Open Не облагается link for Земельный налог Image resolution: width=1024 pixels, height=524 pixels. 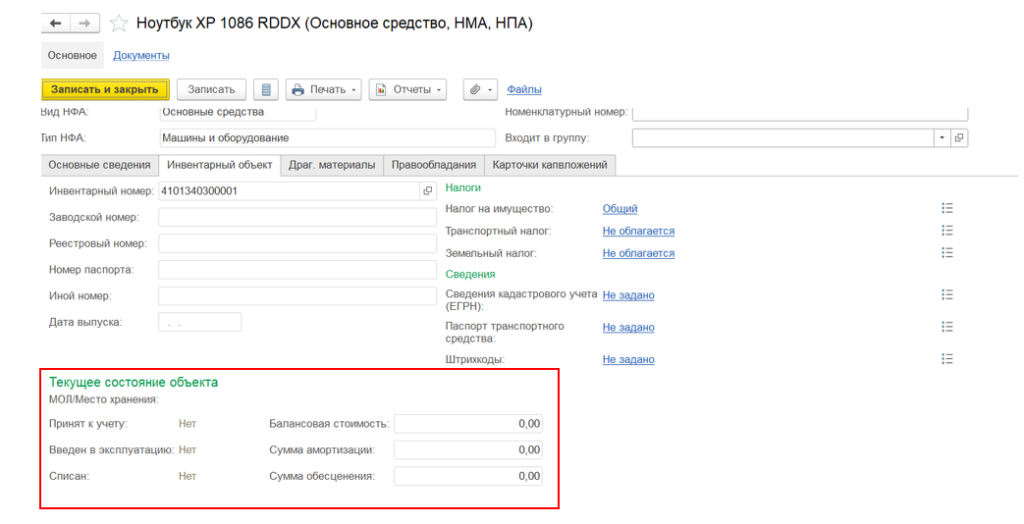tap(638, 253)
